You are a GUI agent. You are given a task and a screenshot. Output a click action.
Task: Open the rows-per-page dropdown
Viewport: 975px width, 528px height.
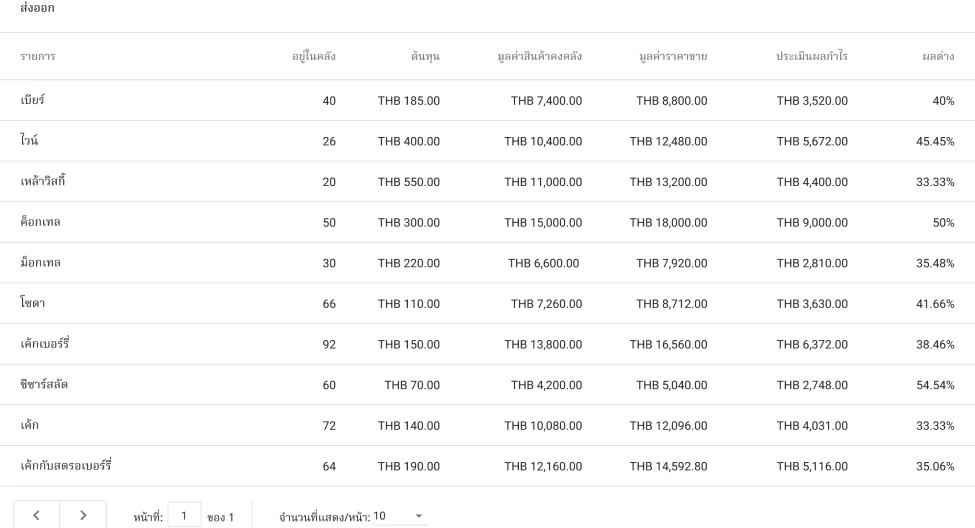[x=398, y=516]
